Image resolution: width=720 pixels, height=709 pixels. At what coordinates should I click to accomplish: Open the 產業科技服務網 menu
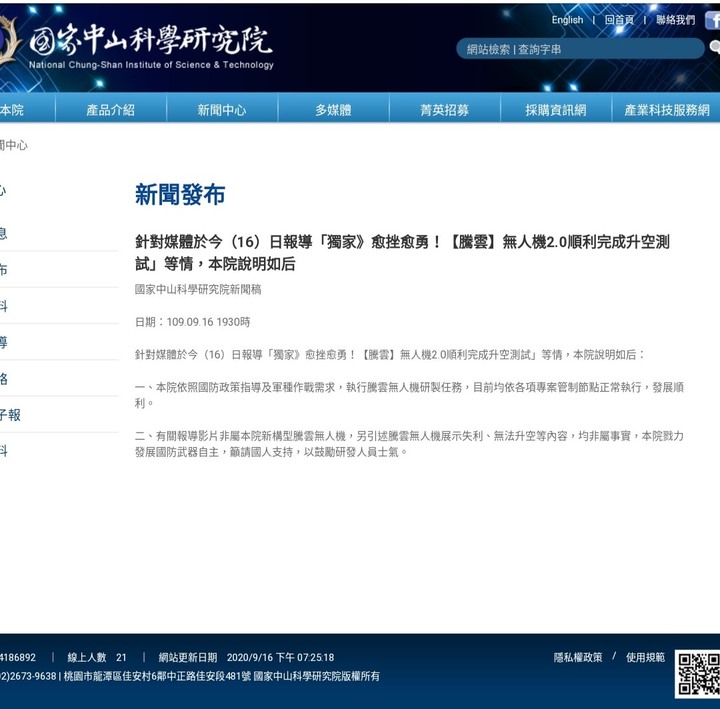666,109
